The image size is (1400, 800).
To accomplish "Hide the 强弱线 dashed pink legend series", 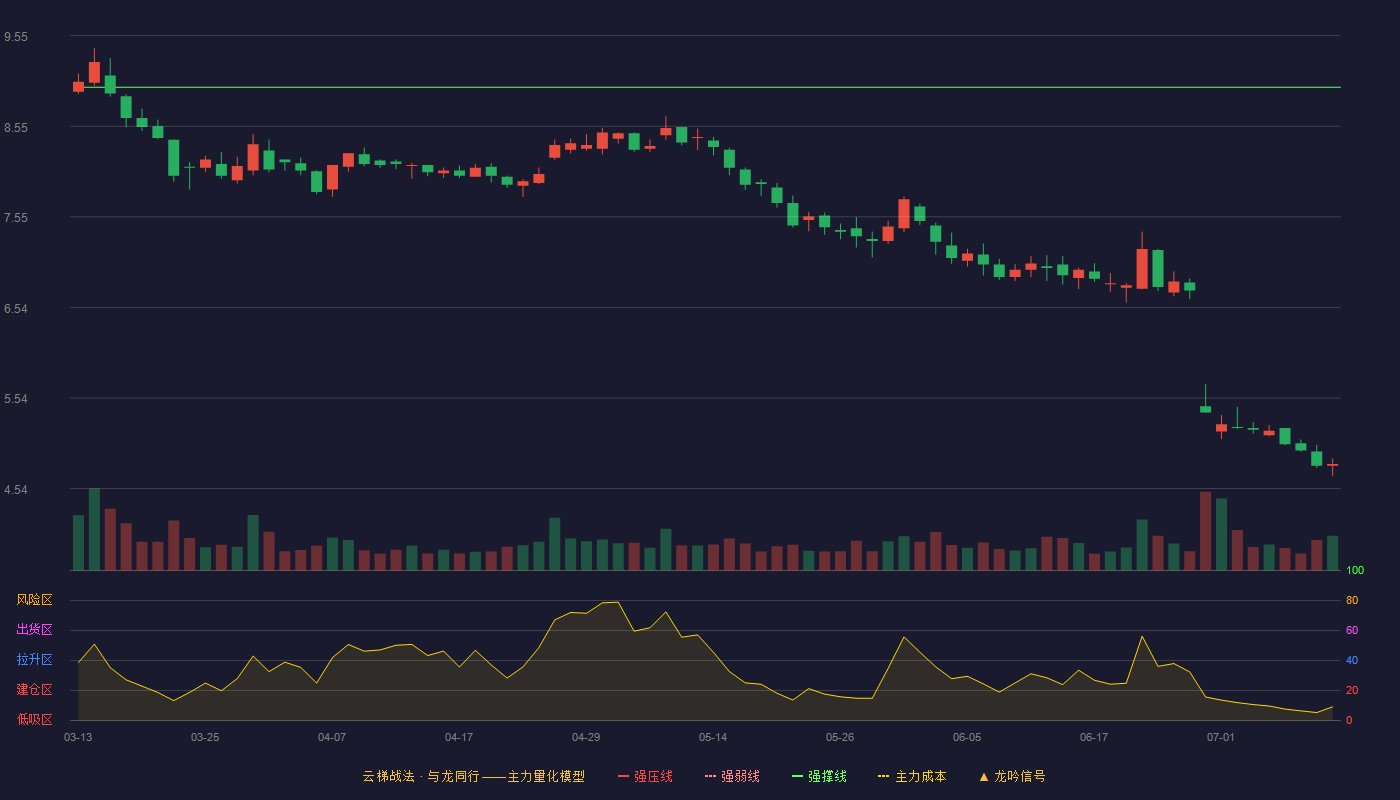I will [732, 776].
